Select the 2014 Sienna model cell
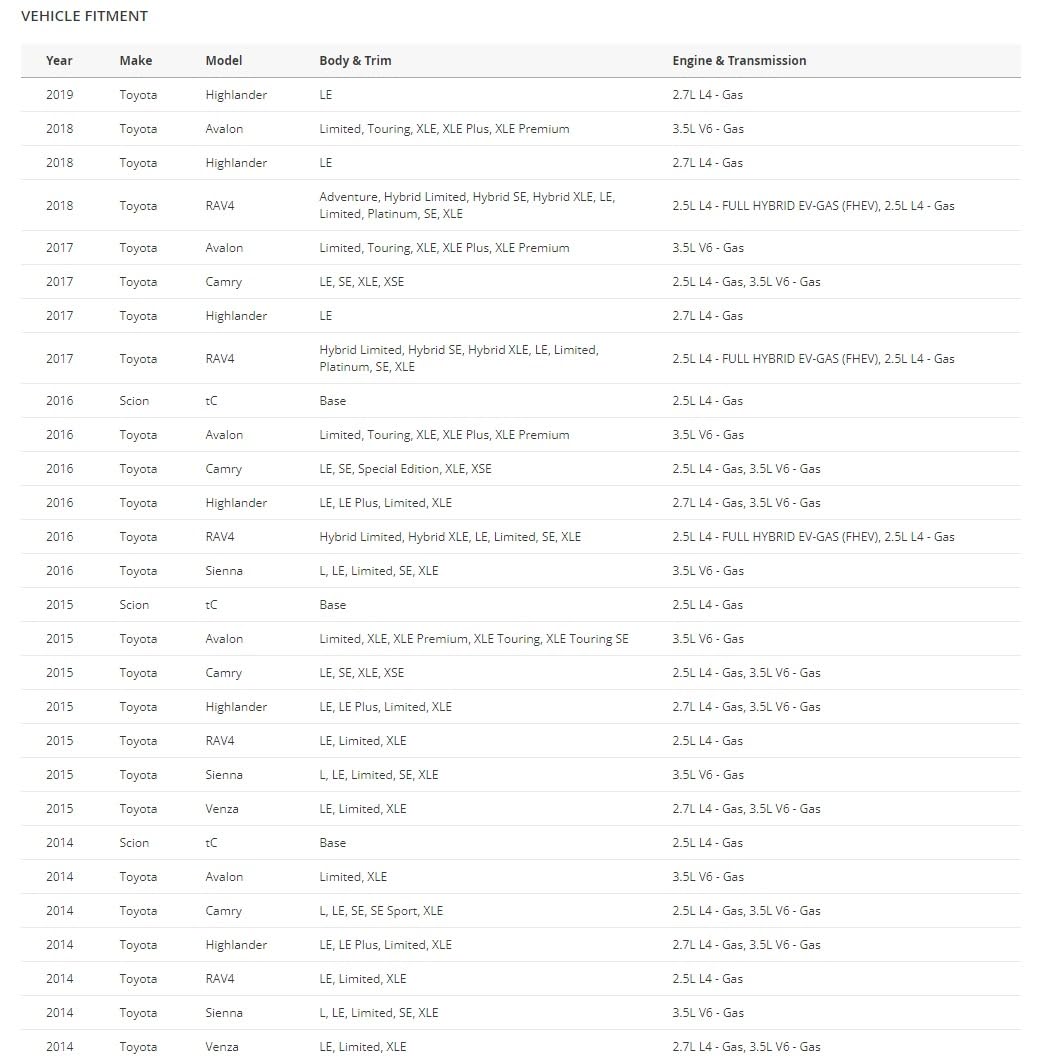 click(224, 1013)
